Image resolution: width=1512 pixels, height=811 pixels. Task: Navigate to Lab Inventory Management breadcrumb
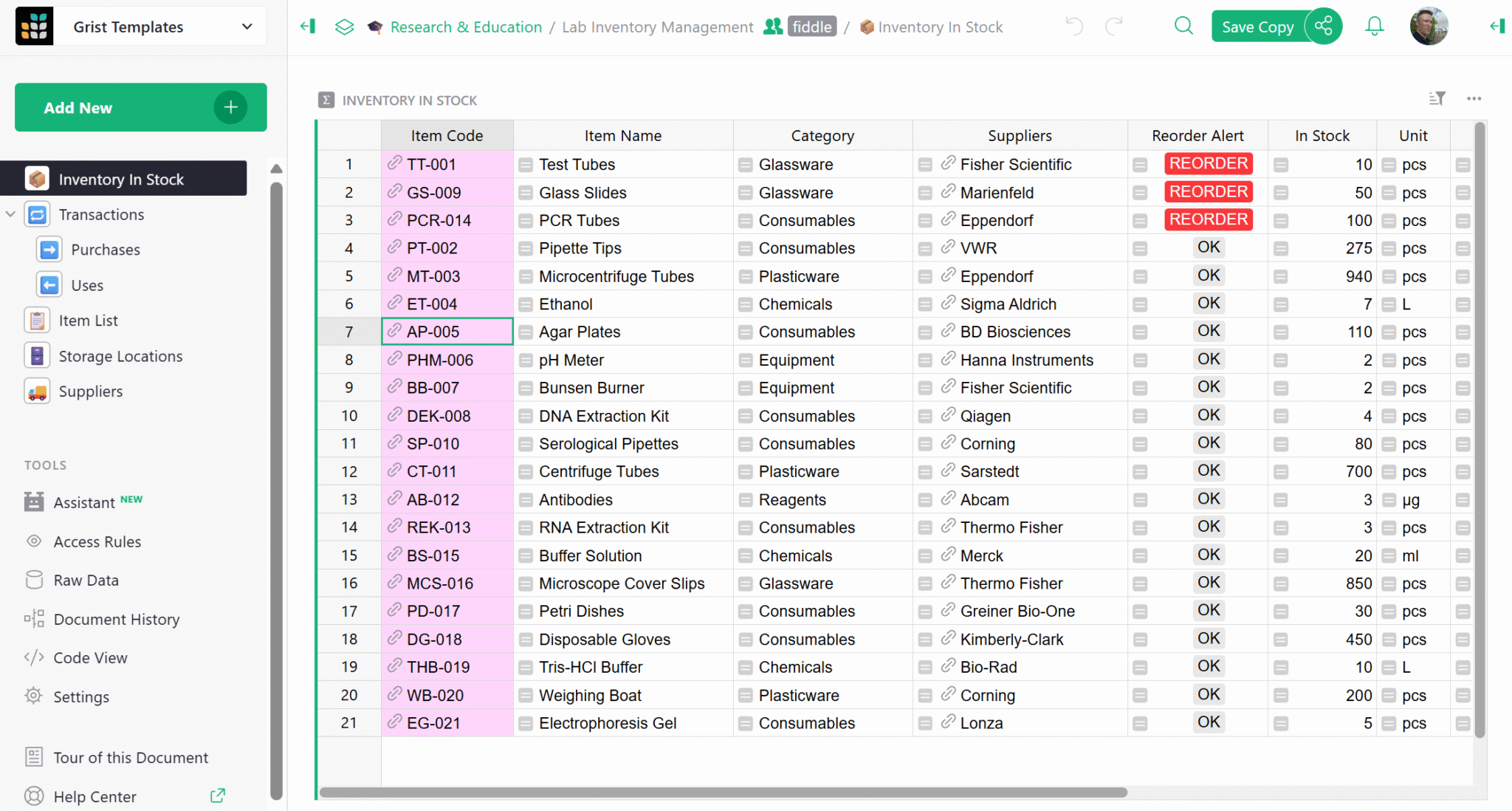point(656,27)
